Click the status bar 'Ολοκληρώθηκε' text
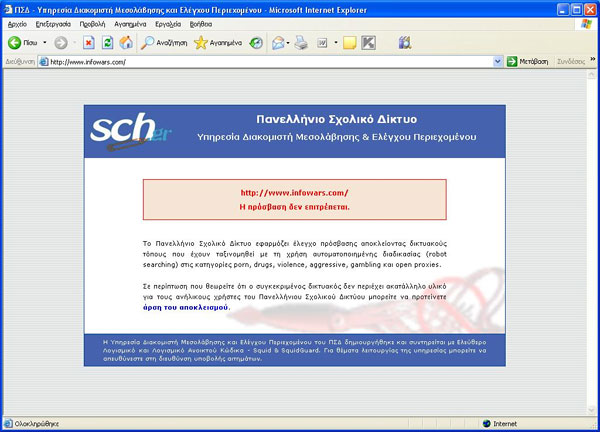Image resolution: width=600 pixels, height=432 pixels. click(37, 424)
